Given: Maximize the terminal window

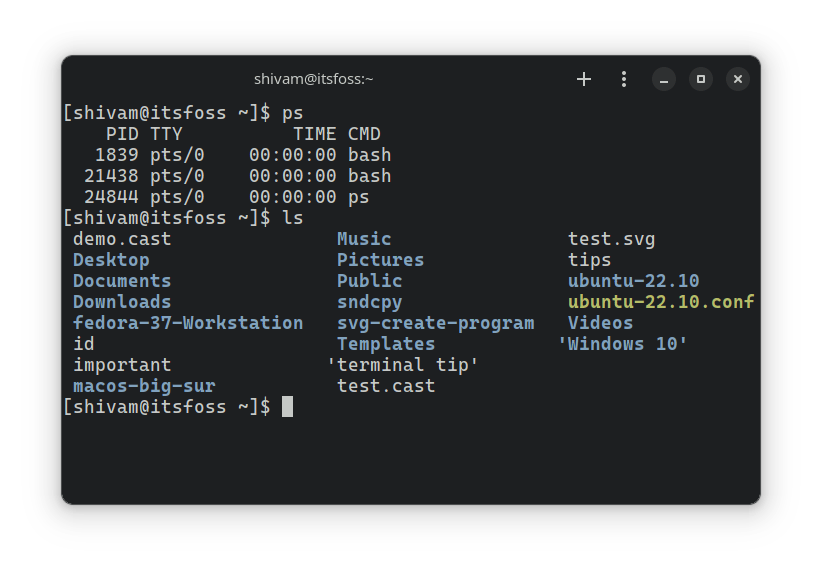Looking at the screenshot, I should (x=701, y=79).
